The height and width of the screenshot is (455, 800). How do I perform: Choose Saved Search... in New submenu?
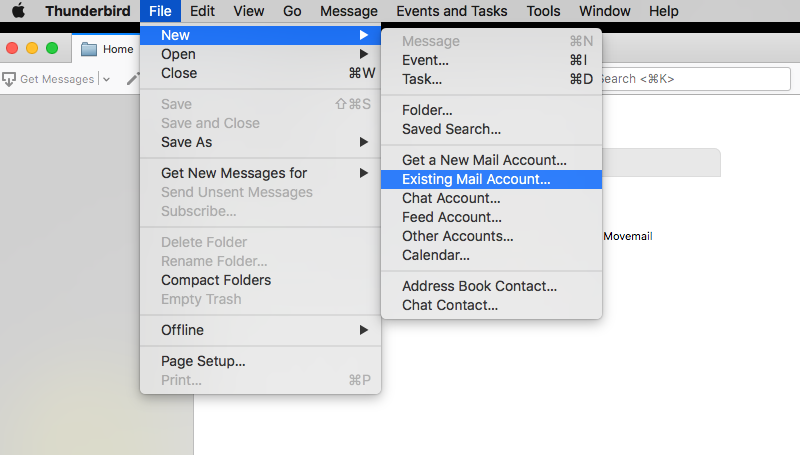pos(491,129)
